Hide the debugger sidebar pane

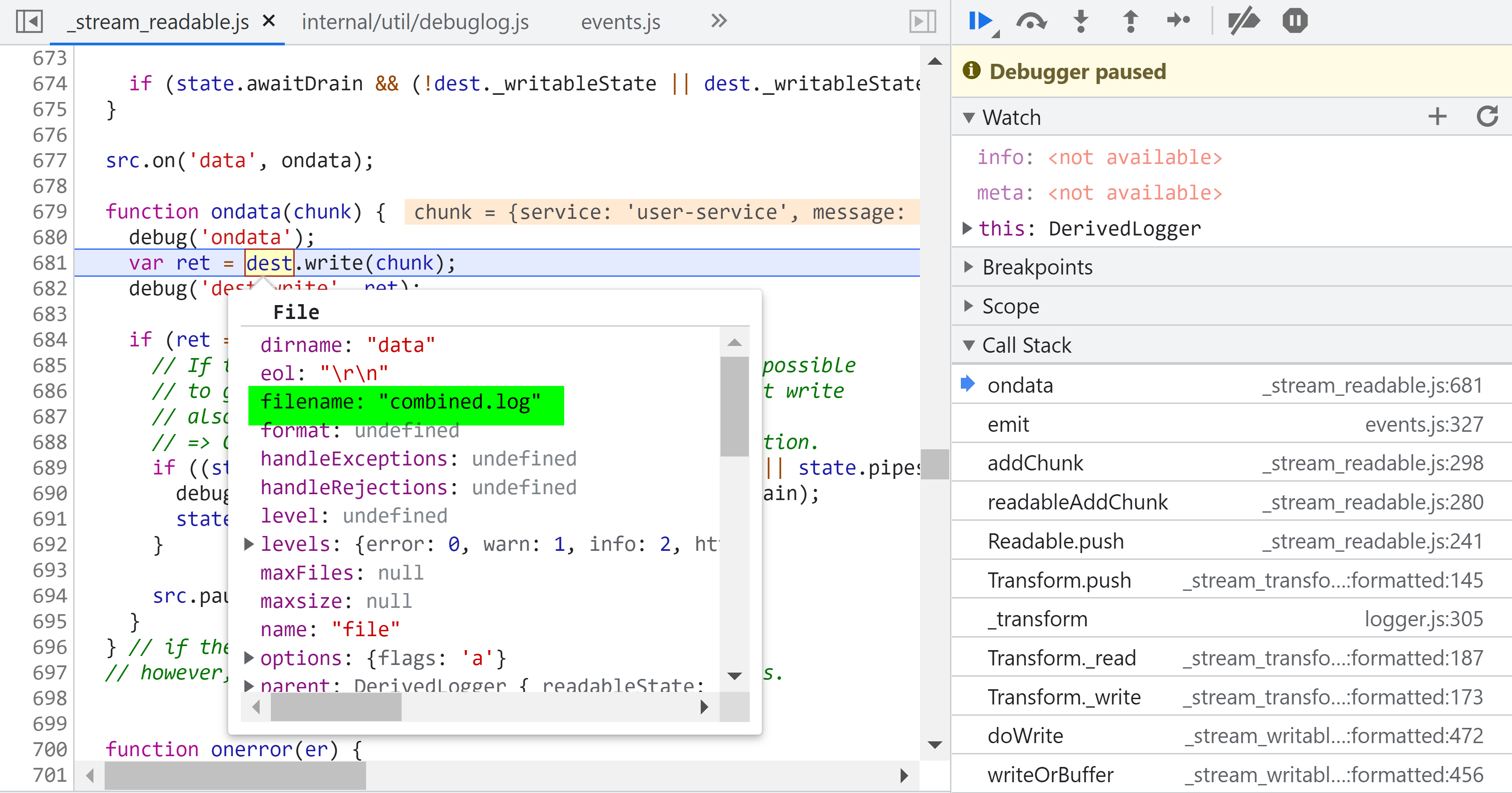click(922, 22)
